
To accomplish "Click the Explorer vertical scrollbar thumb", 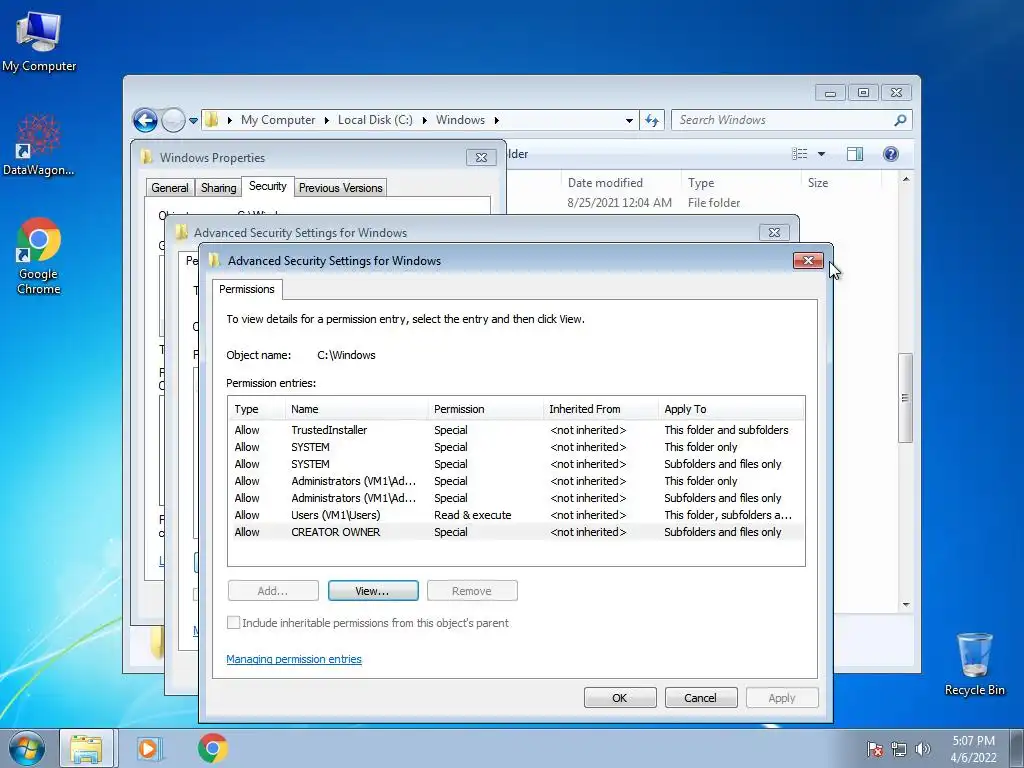I will click(904, 398).
